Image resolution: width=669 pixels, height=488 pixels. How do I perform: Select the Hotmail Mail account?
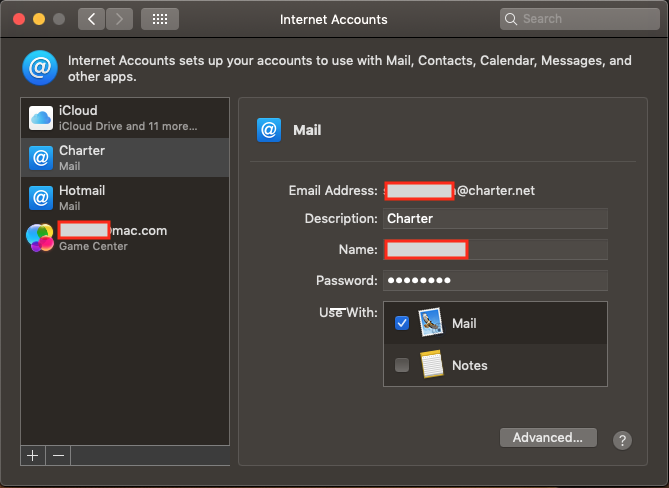tap(125, 198)
